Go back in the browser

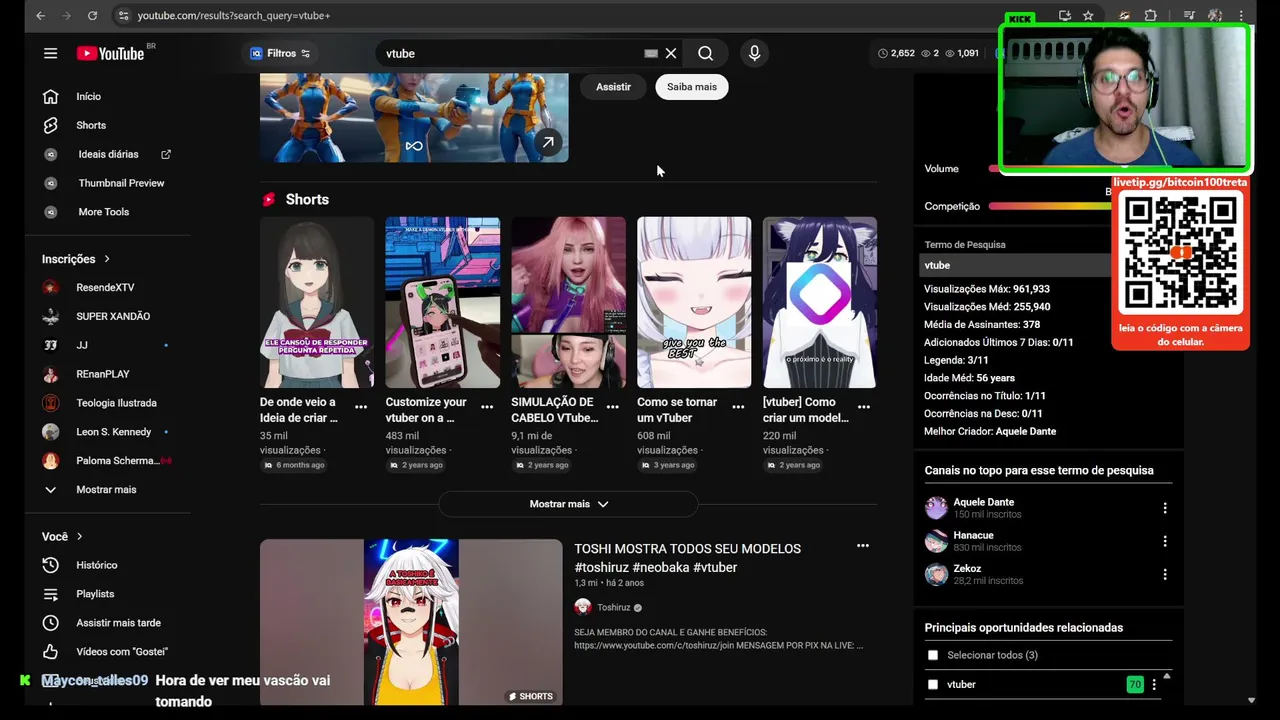coord(40,16)
